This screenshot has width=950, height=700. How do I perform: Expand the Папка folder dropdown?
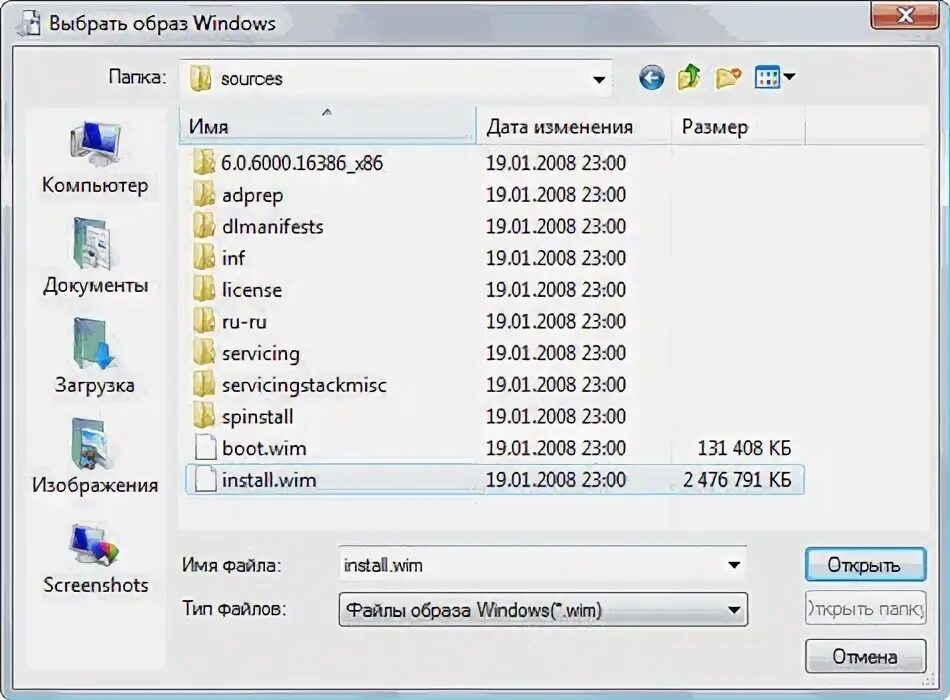pyautogui.click(x=599, y=79)
